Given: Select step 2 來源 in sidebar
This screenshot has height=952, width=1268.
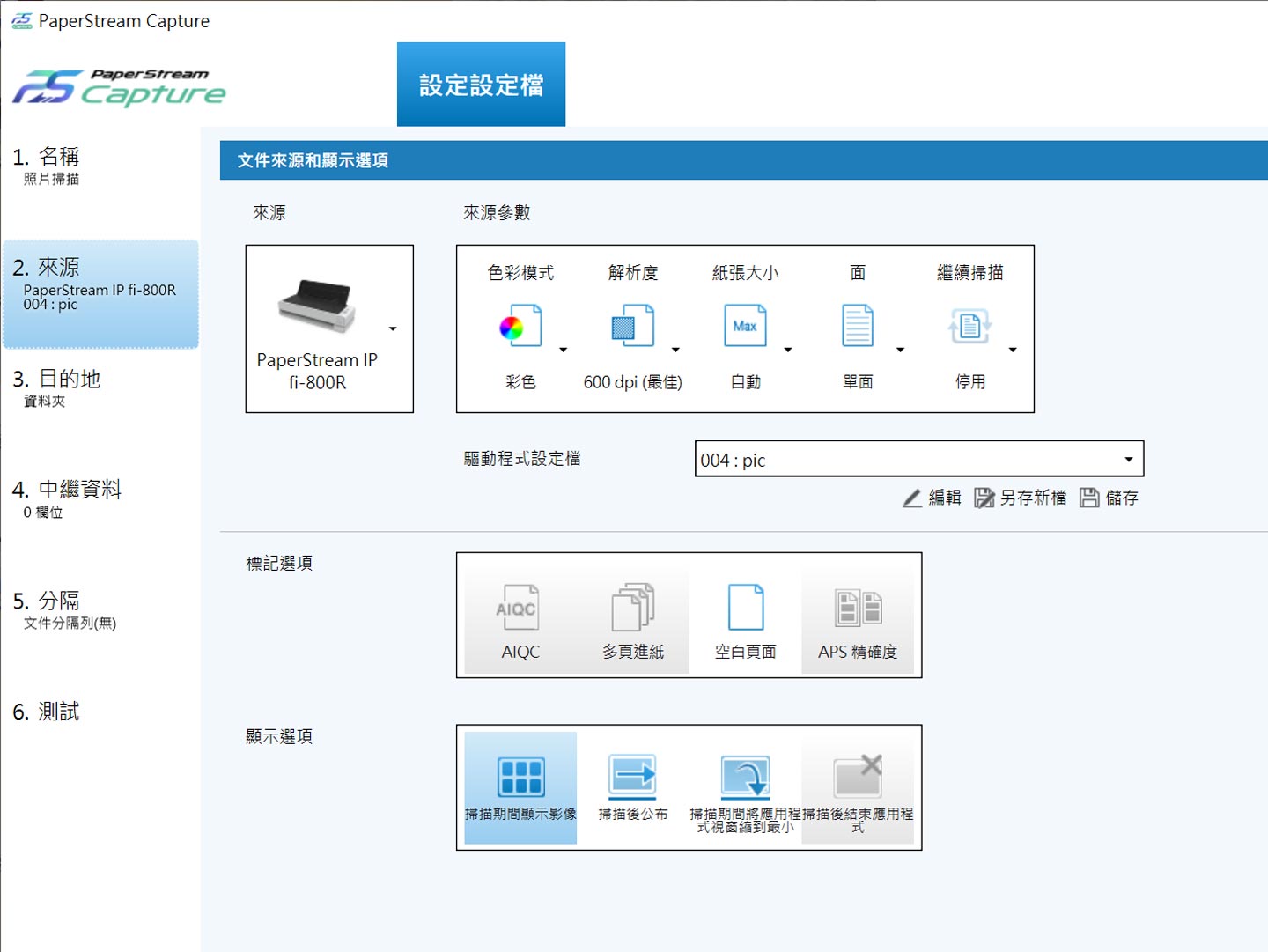Looking at the screenshot, I should pos(100,294).
